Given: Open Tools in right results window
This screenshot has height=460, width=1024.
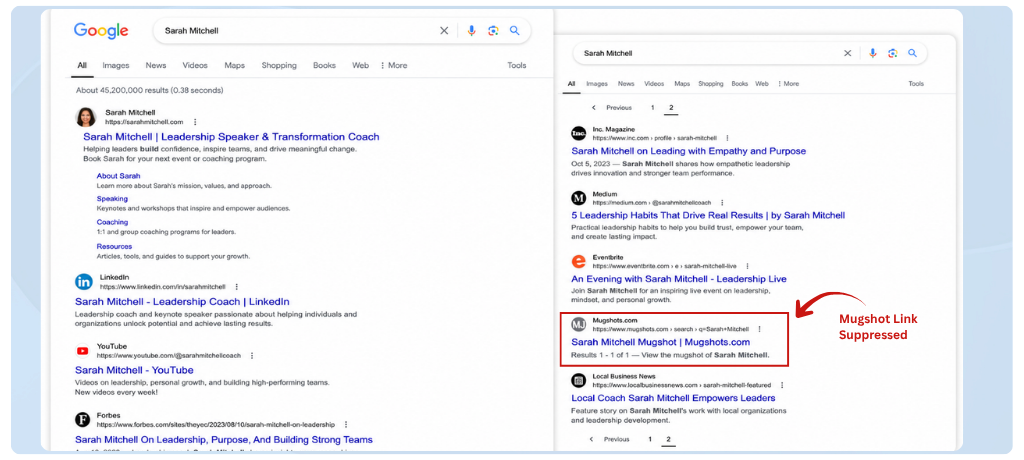Looking at the screenshot, I should (x=916, y=84).
